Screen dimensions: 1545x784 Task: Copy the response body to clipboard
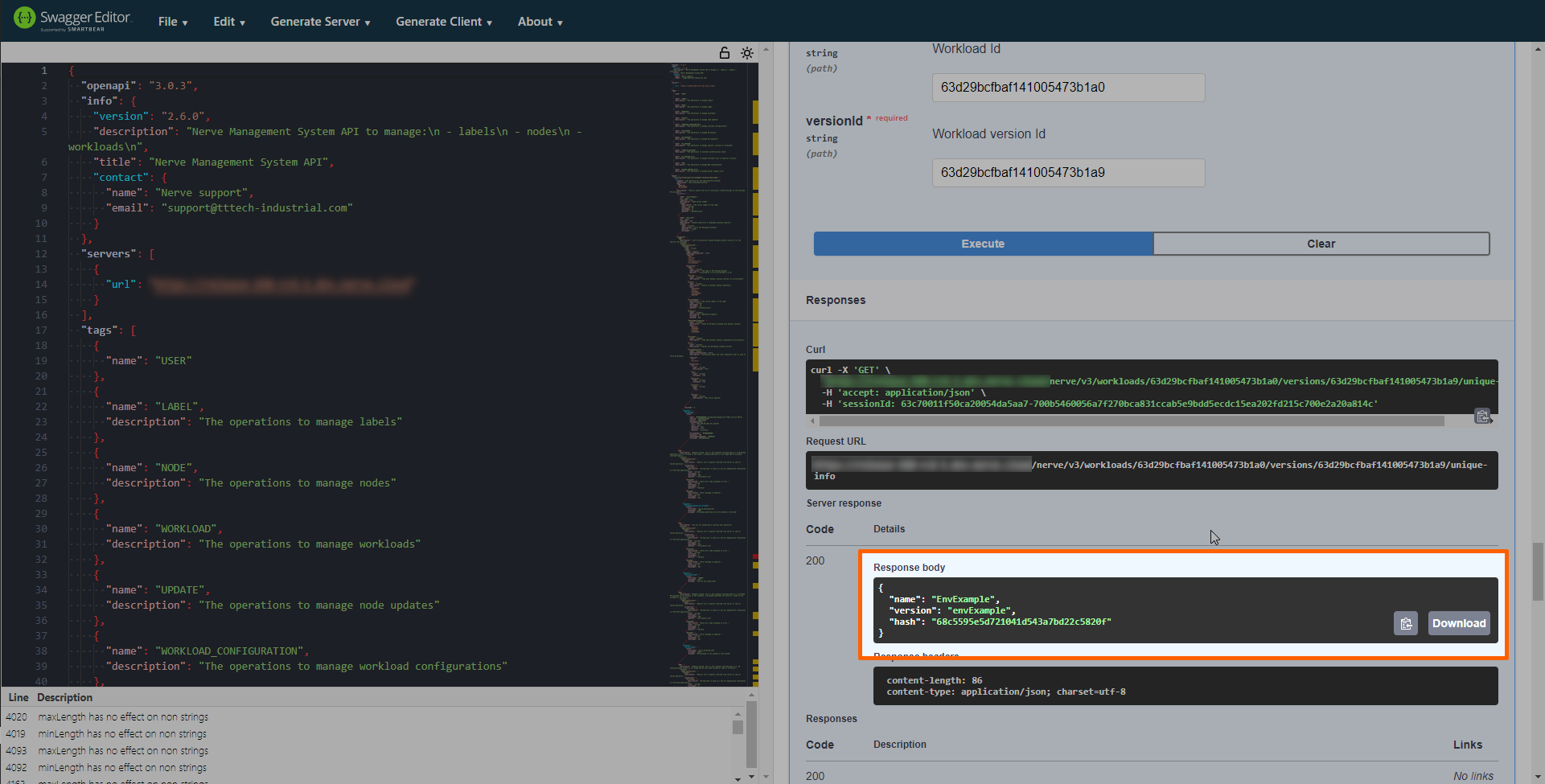coord(1405,623)
